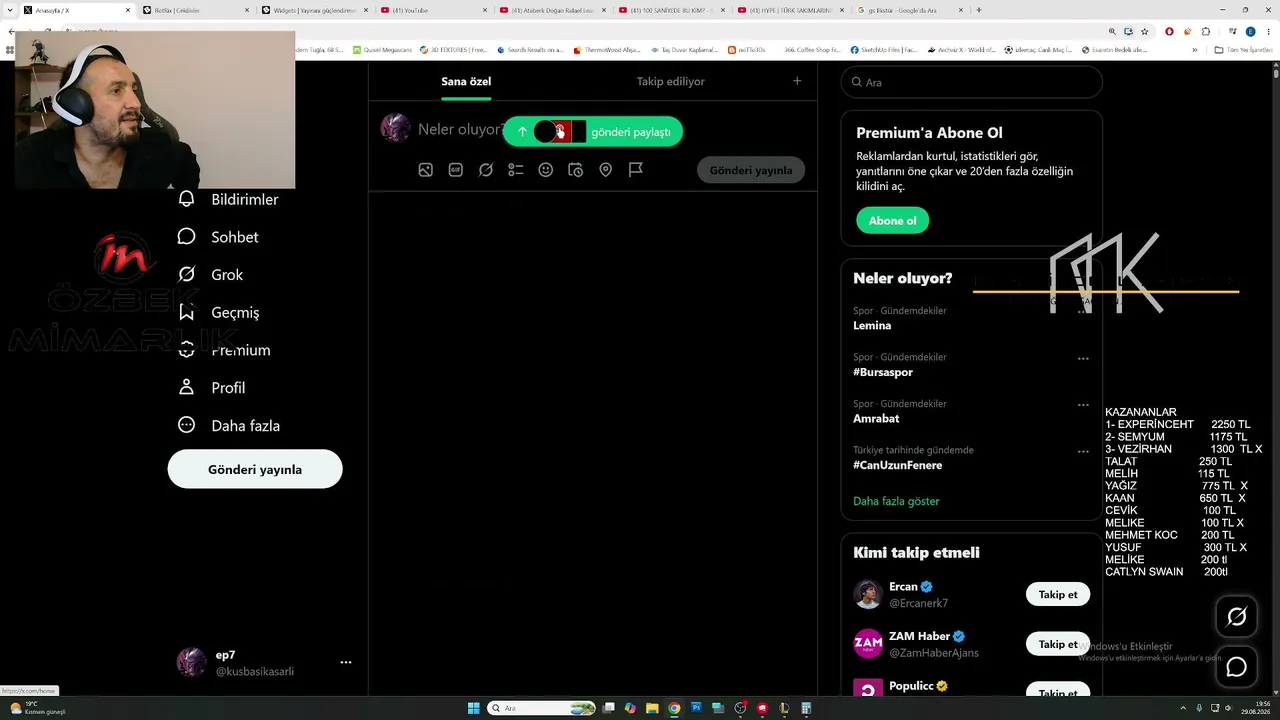
Task: Open the emoji picker in composer
Action: pyautogui.click(x=546, y=170)
